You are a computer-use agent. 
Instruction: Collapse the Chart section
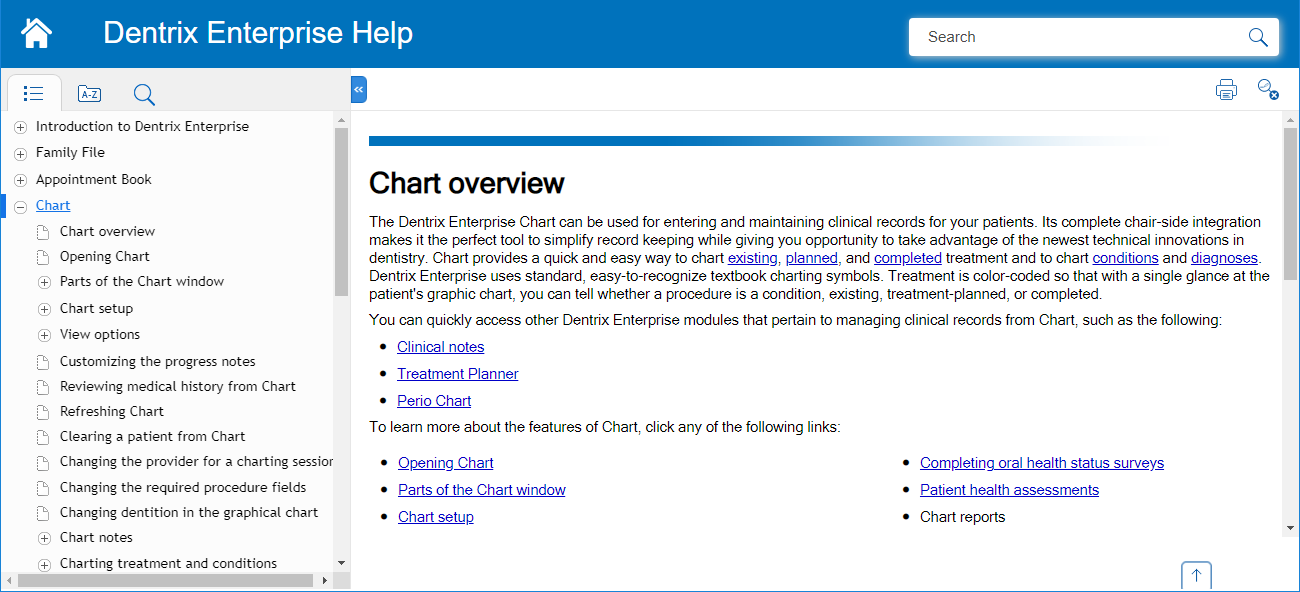(20, 206)
